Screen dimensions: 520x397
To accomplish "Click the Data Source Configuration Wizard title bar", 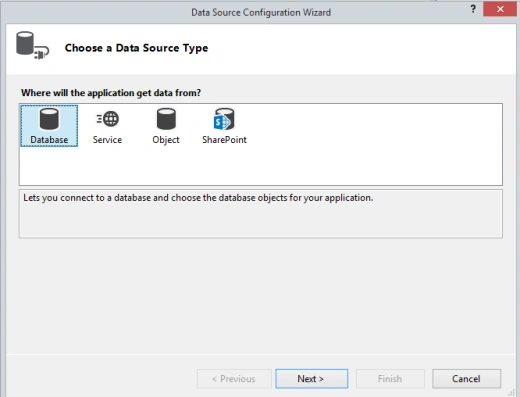I will tap(261, 12).
